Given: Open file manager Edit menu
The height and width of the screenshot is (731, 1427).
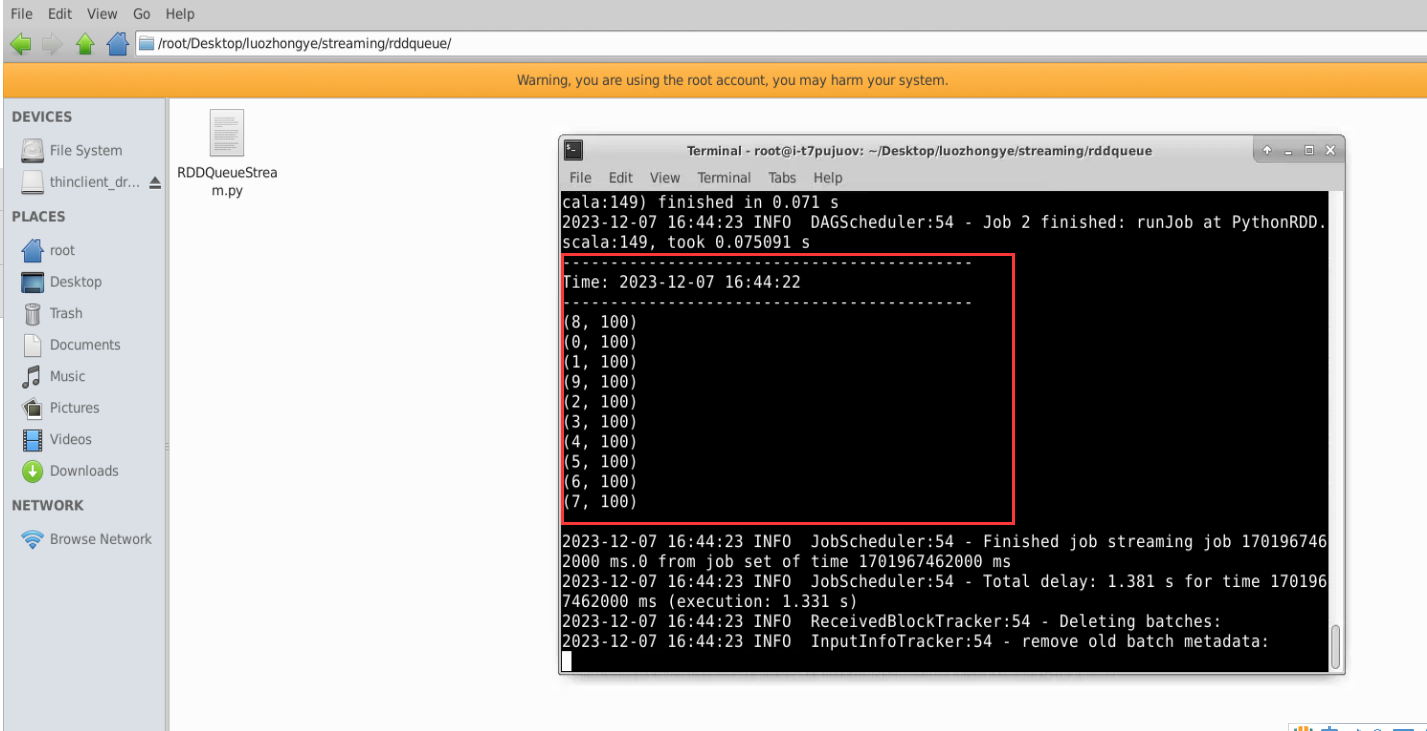Looking at the screenshot, I should coord(59,14).
